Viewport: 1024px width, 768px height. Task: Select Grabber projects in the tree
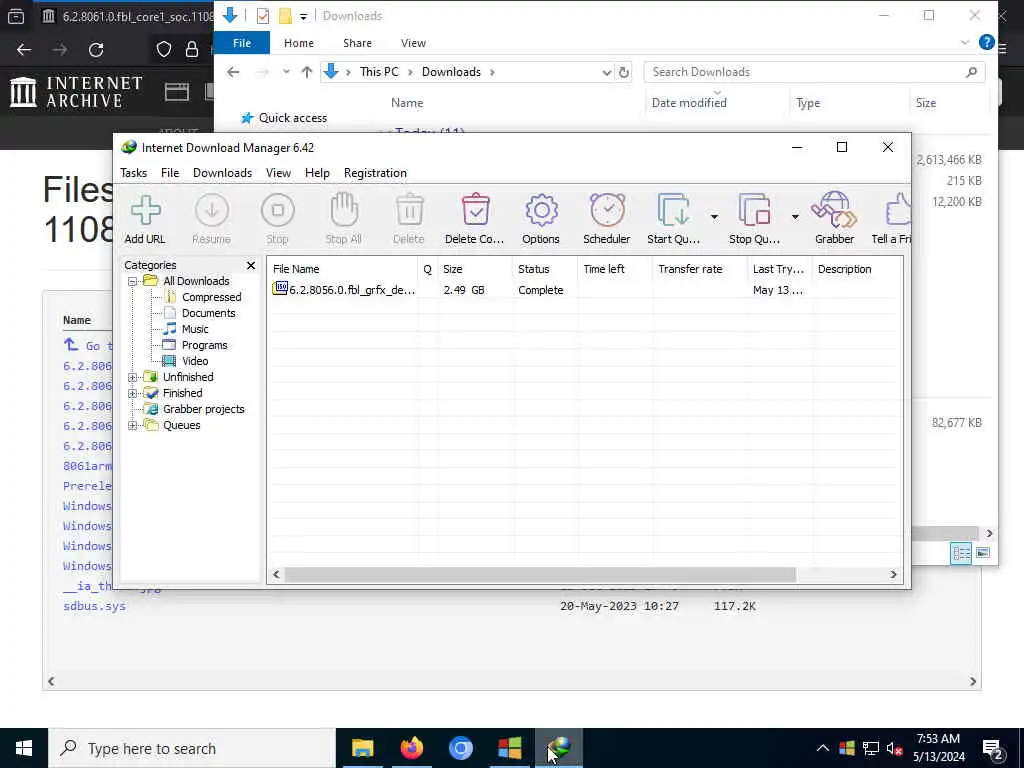point(203,409)
